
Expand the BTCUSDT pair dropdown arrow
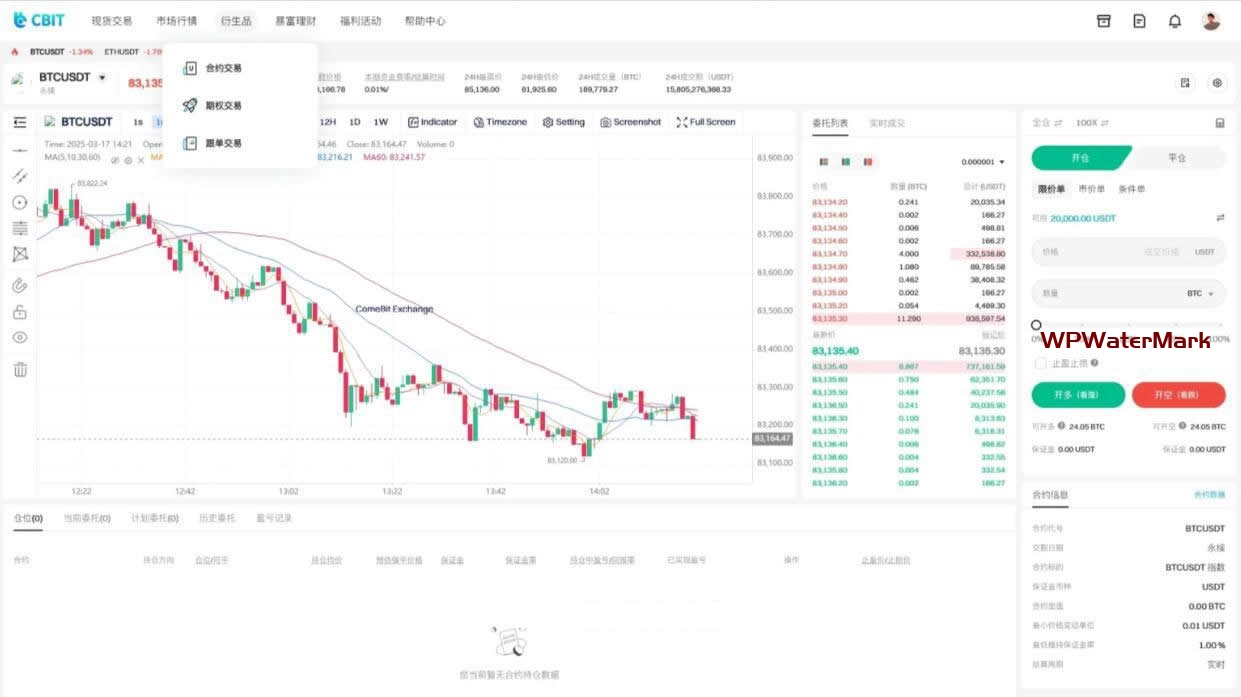click(102, 78)
